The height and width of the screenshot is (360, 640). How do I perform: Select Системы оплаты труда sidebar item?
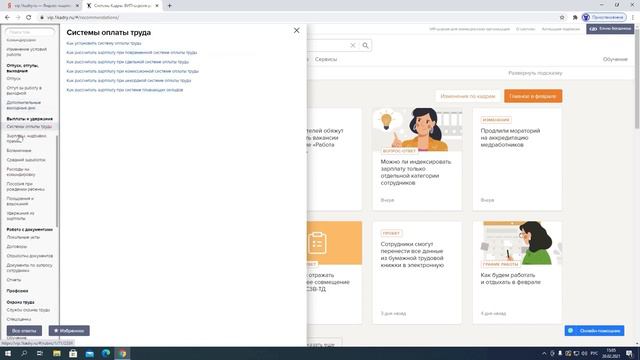(29, 127)
